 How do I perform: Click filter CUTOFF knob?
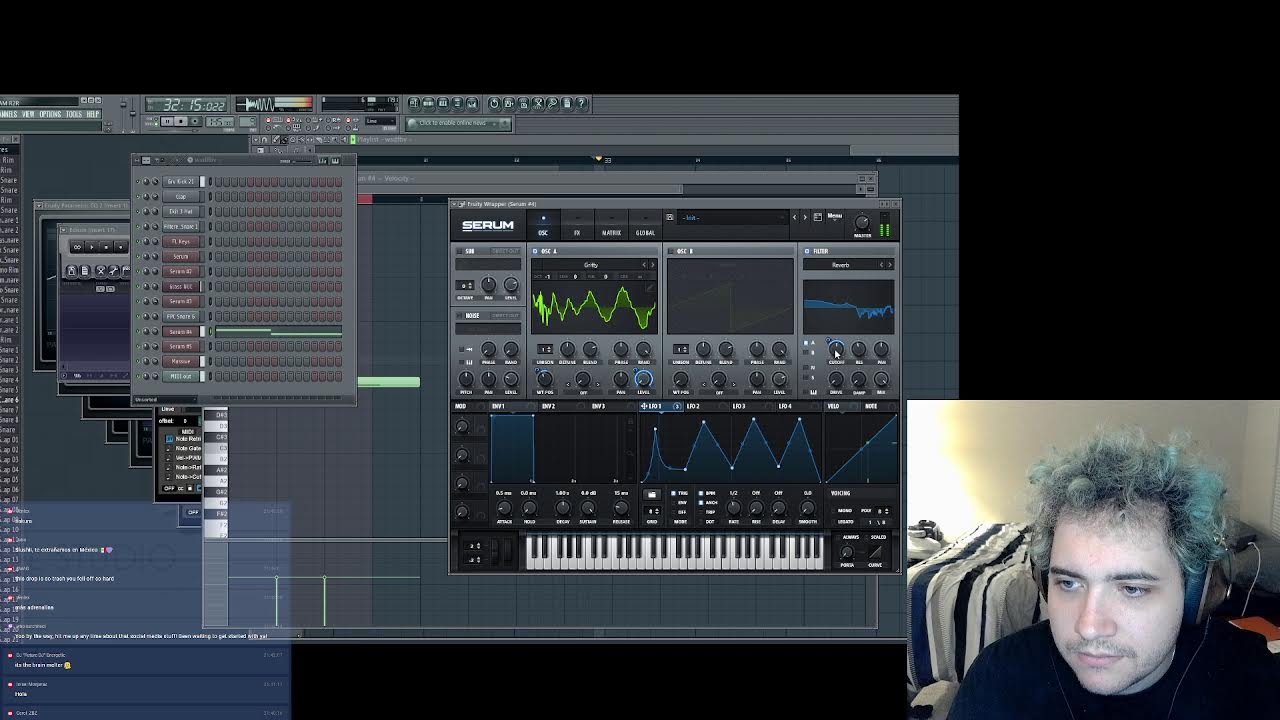point(836,349)
